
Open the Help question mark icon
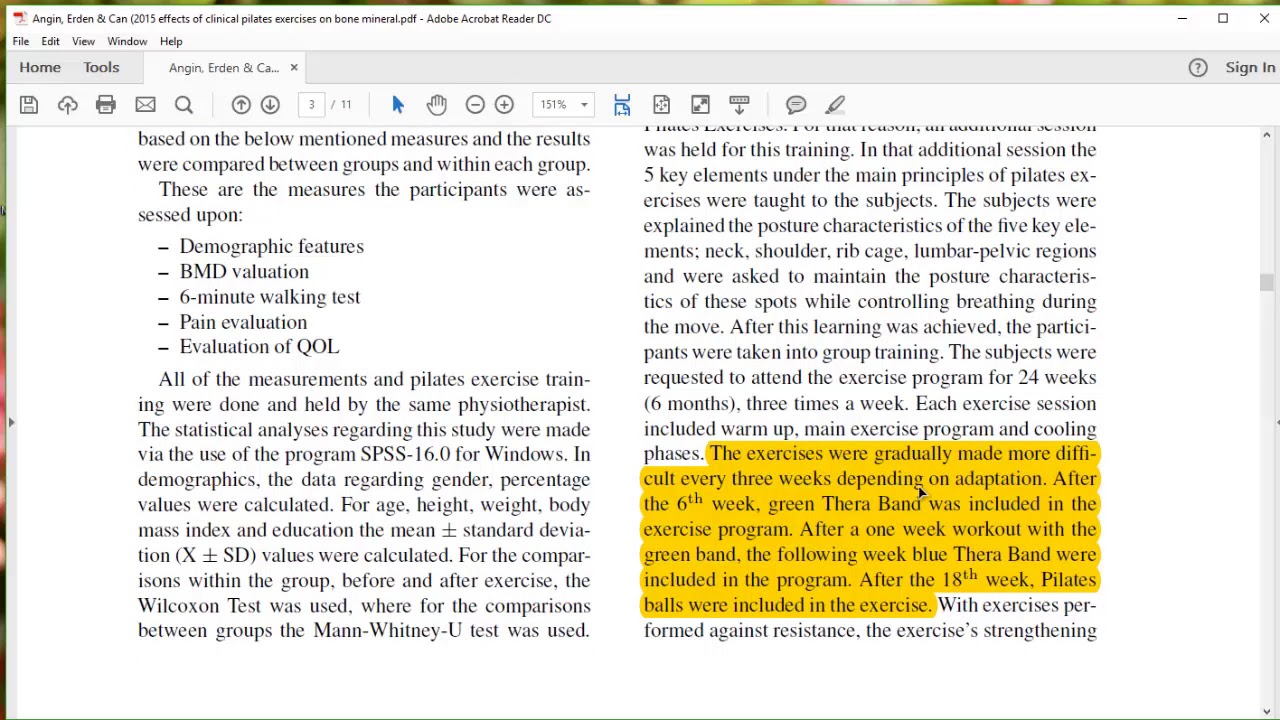1198,68
